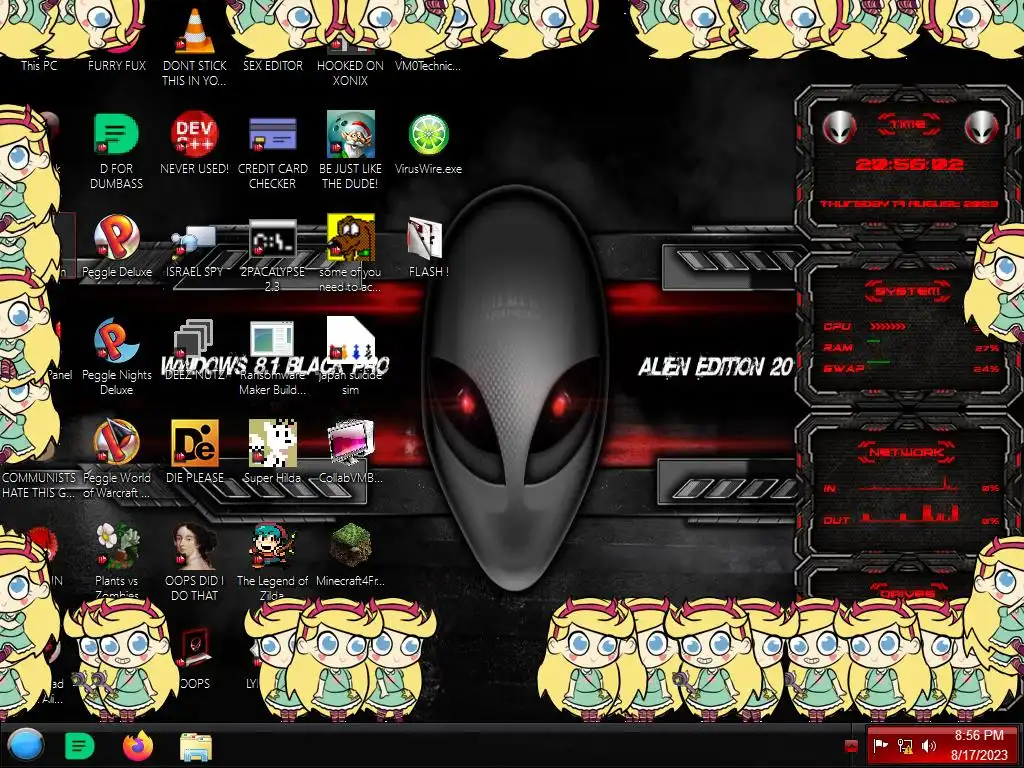Select the 'This PC' desktop label
This screenshot has width=1024, height=768.
[x=39, y=65]
